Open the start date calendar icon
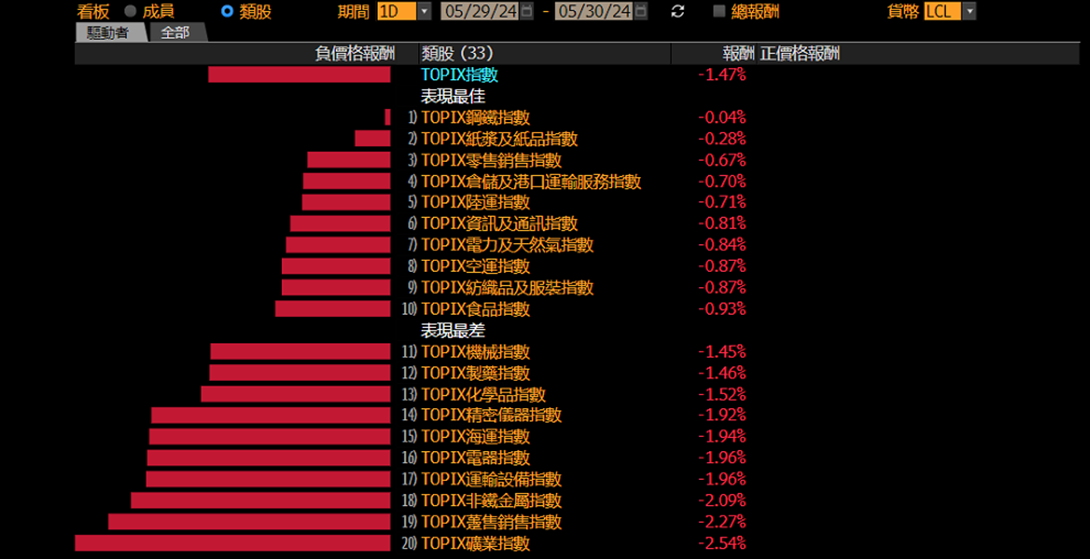Viewport: 1090px width, 559px height. (527, 11)
